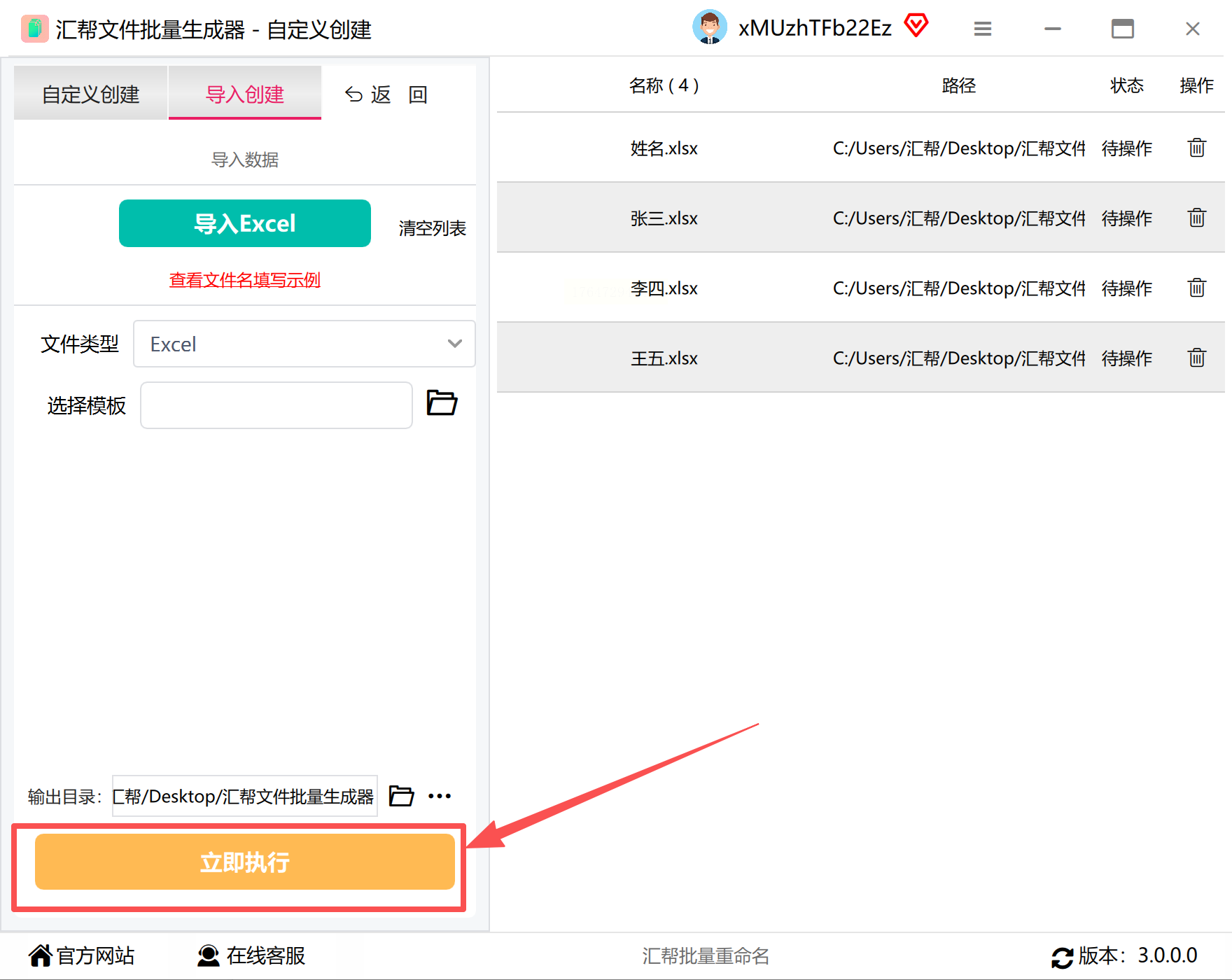This screenshot has width=1232, height=980.
Task: Click the 输出目录 path field
Action: click(245, 796)
